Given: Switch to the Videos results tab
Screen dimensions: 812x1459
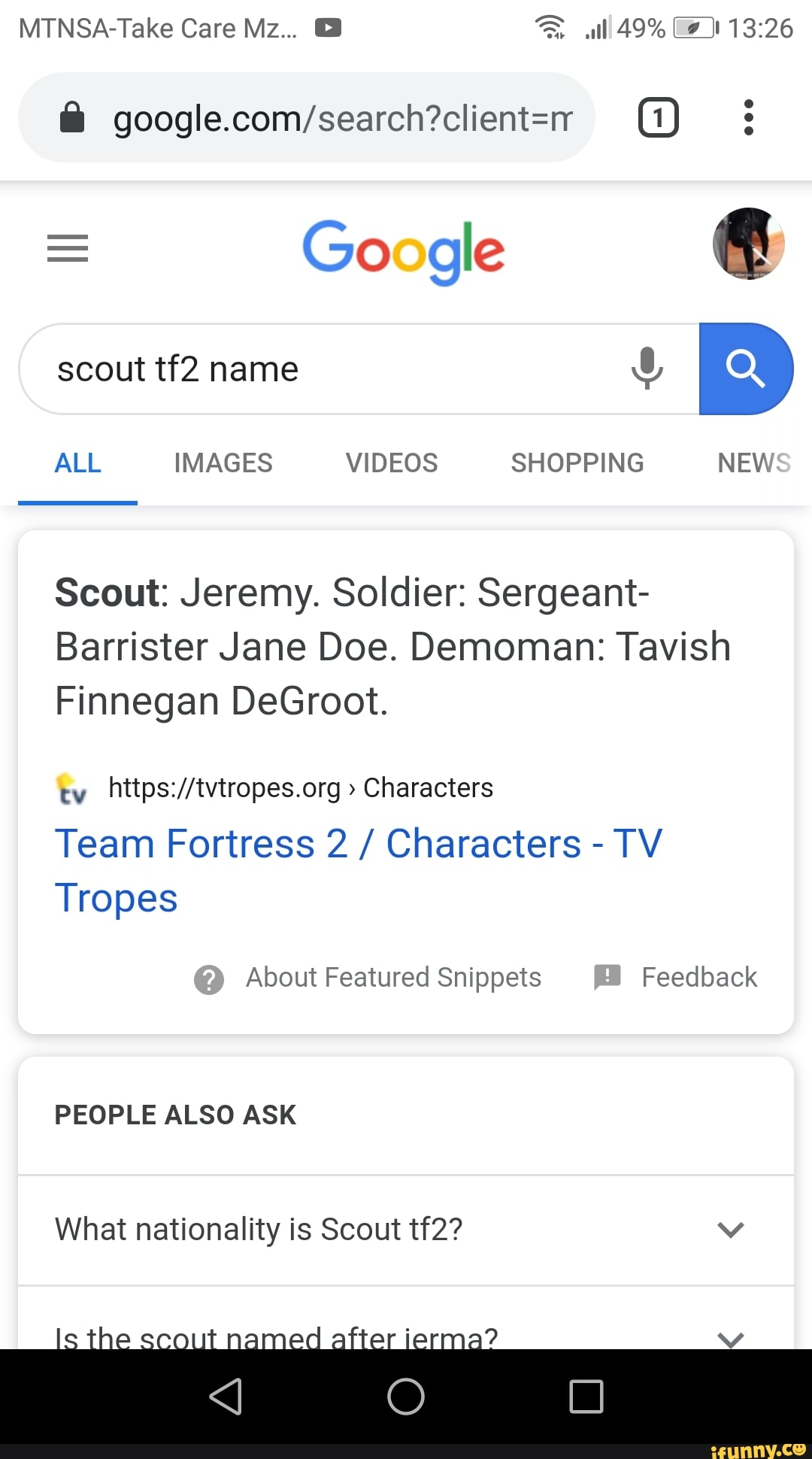Looking at the screenshot, I should click(x=392, y=463).
